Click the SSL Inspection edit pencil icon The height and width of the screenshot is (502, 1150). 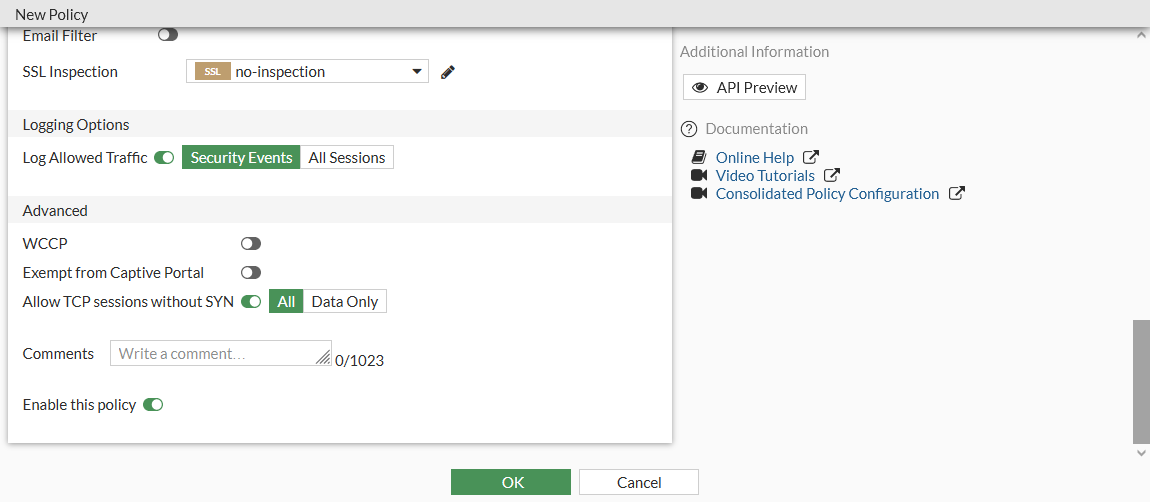coord(448,72)
